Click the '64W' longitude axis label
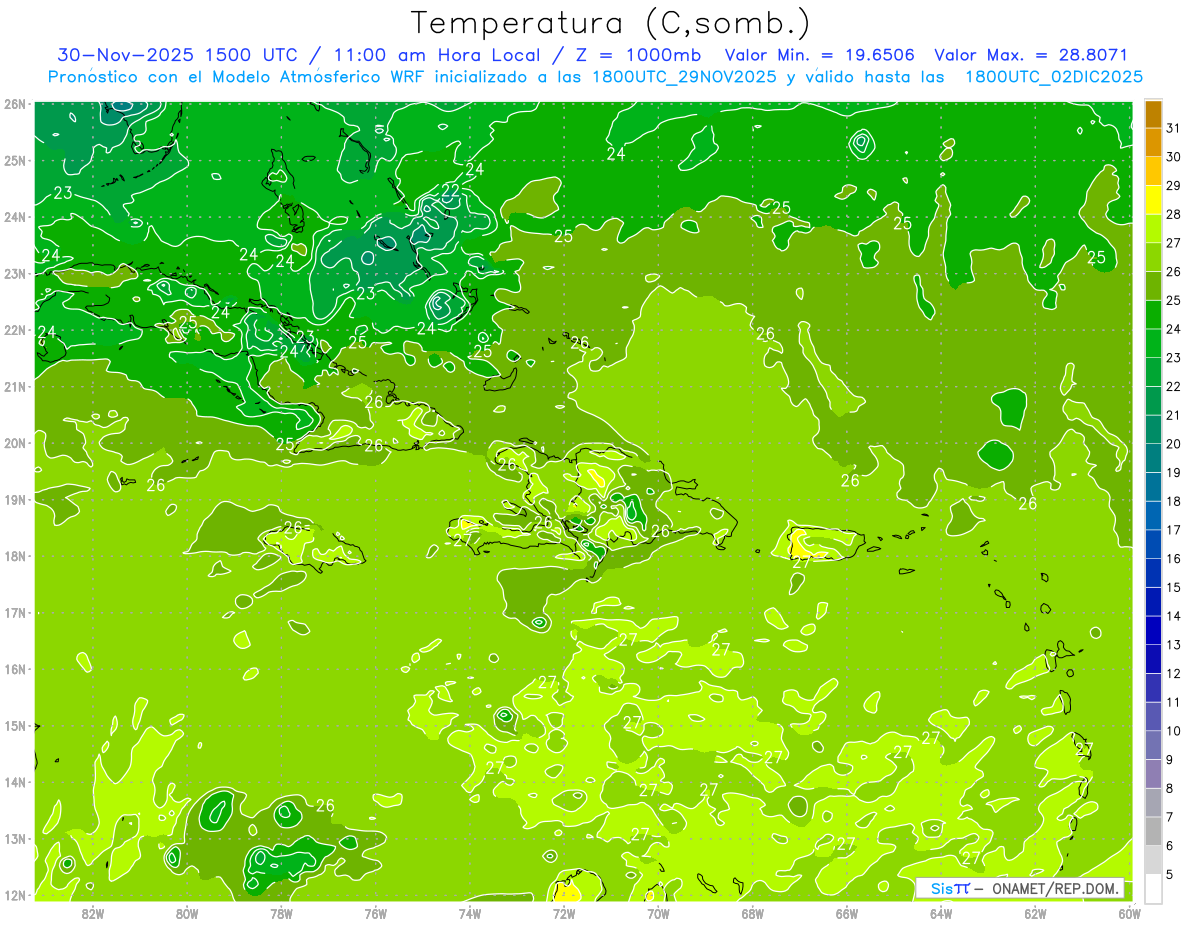Image resolution: width=1200 pixels, height=927 pixels. pyautogui.click(x=941, y=912)
